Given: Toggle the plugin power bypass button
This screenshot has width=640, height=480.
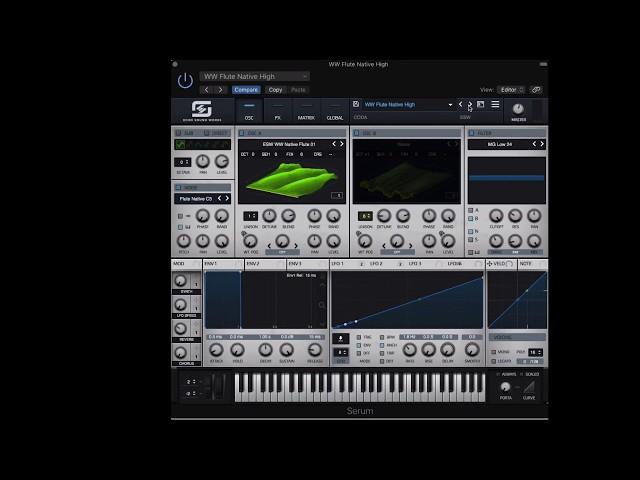Looking at the screenshot, I should (185, 81).
